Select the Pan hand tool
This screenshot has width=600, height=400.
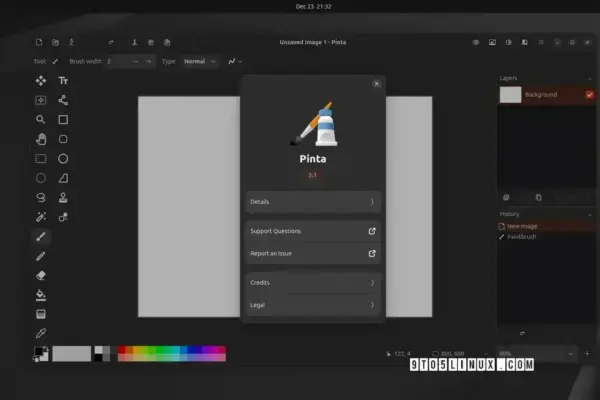click(x=41, y=139)
